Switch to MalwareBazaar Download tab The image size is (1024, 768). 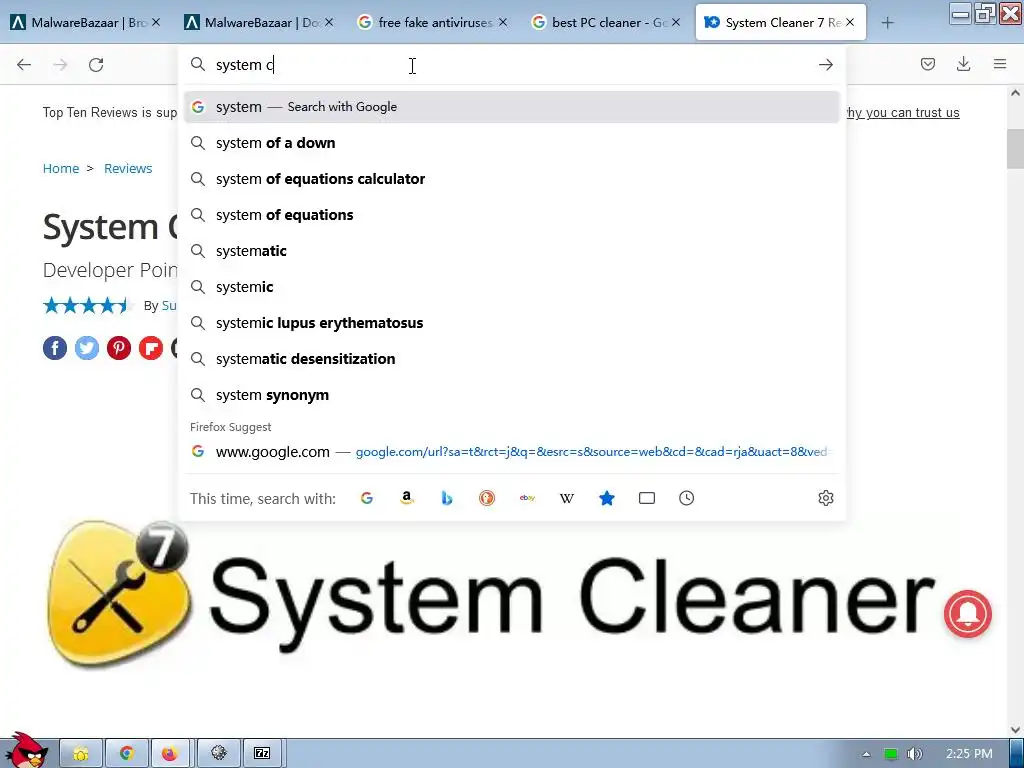pos(259,22)
